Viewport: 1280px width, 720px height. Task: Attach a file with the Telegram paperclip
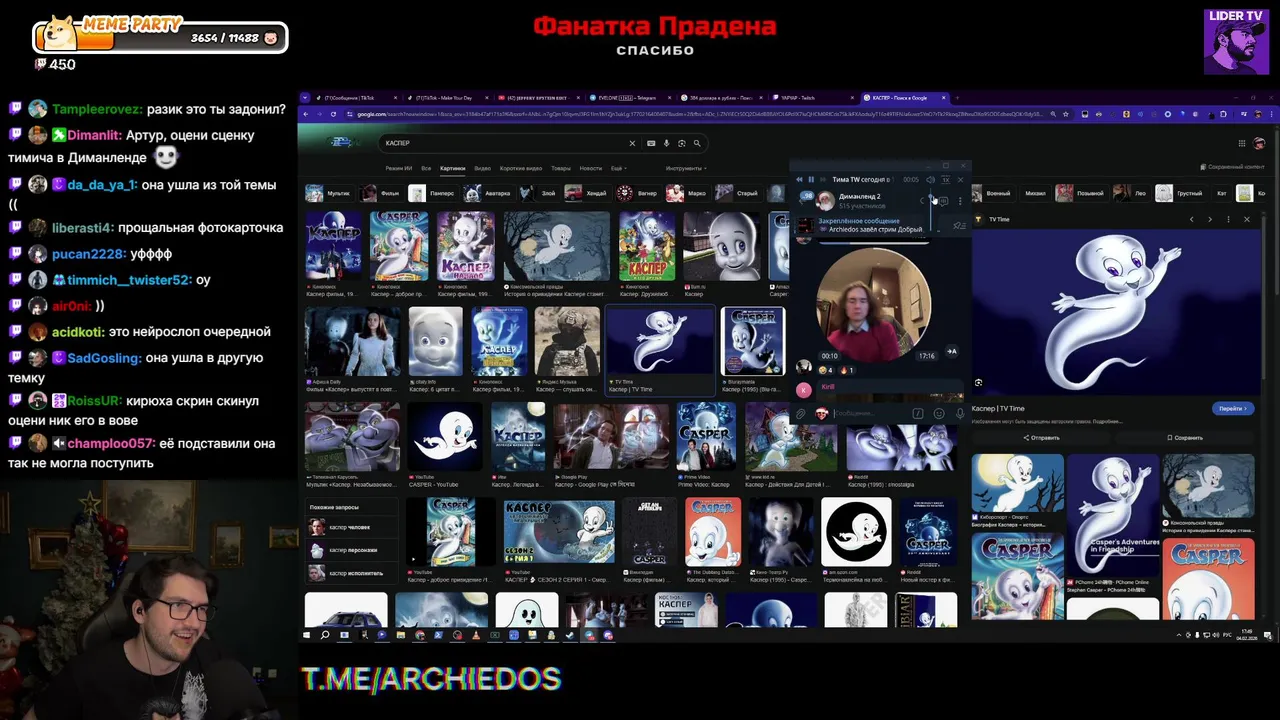pos(800,414)
